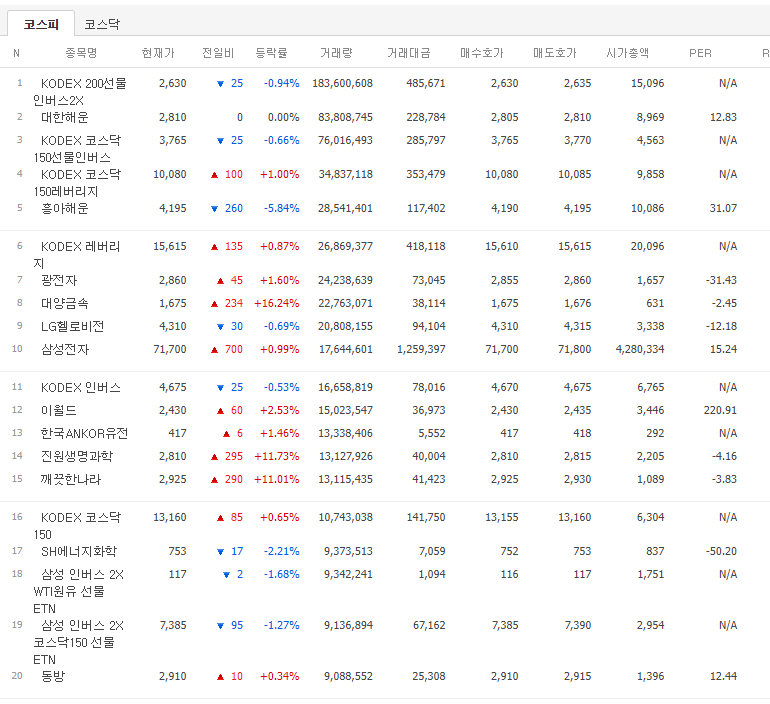Click the N rank column header
Image resolution: width=770 pixels, height=704 pixels.
(x=16, y=53)
